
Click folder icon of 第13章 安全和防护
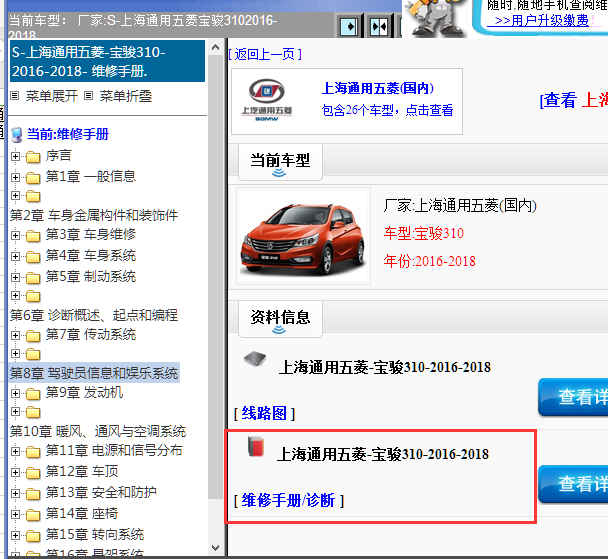pos(33,493)
